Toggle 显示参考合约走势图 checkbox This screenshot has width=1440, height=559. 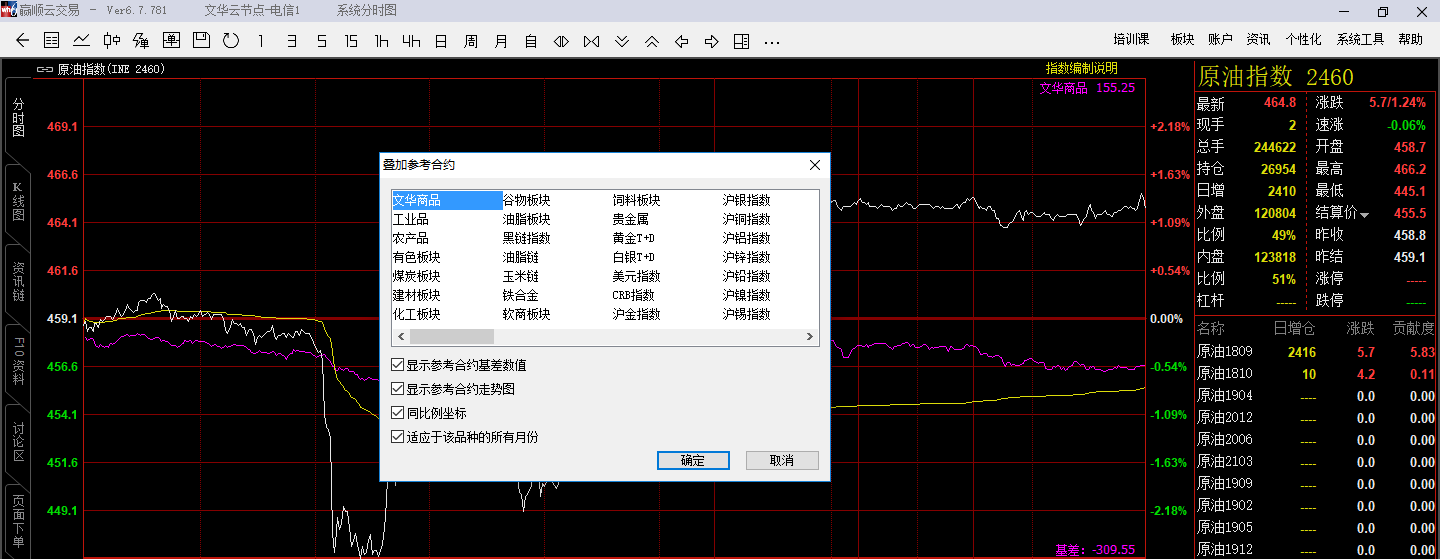[398, 390]
